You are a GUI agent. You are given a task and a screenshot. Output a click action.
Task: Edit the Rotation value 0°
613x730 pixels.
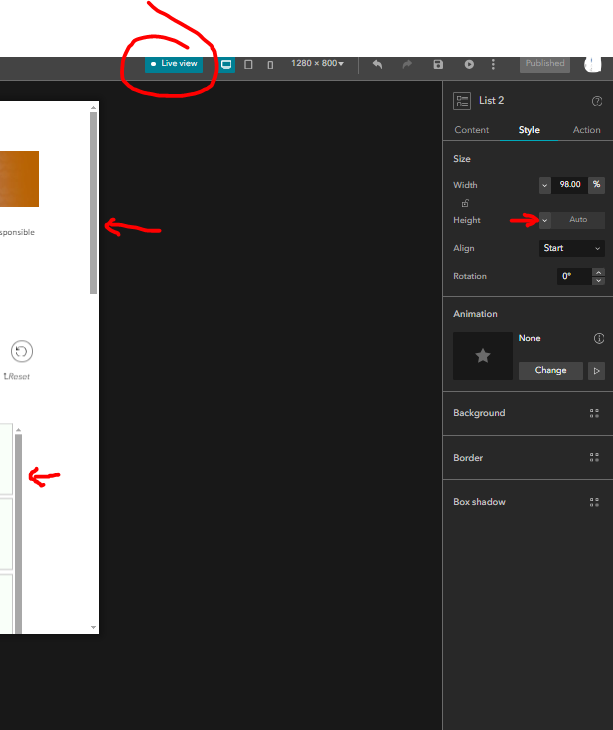tap(574, 276)
